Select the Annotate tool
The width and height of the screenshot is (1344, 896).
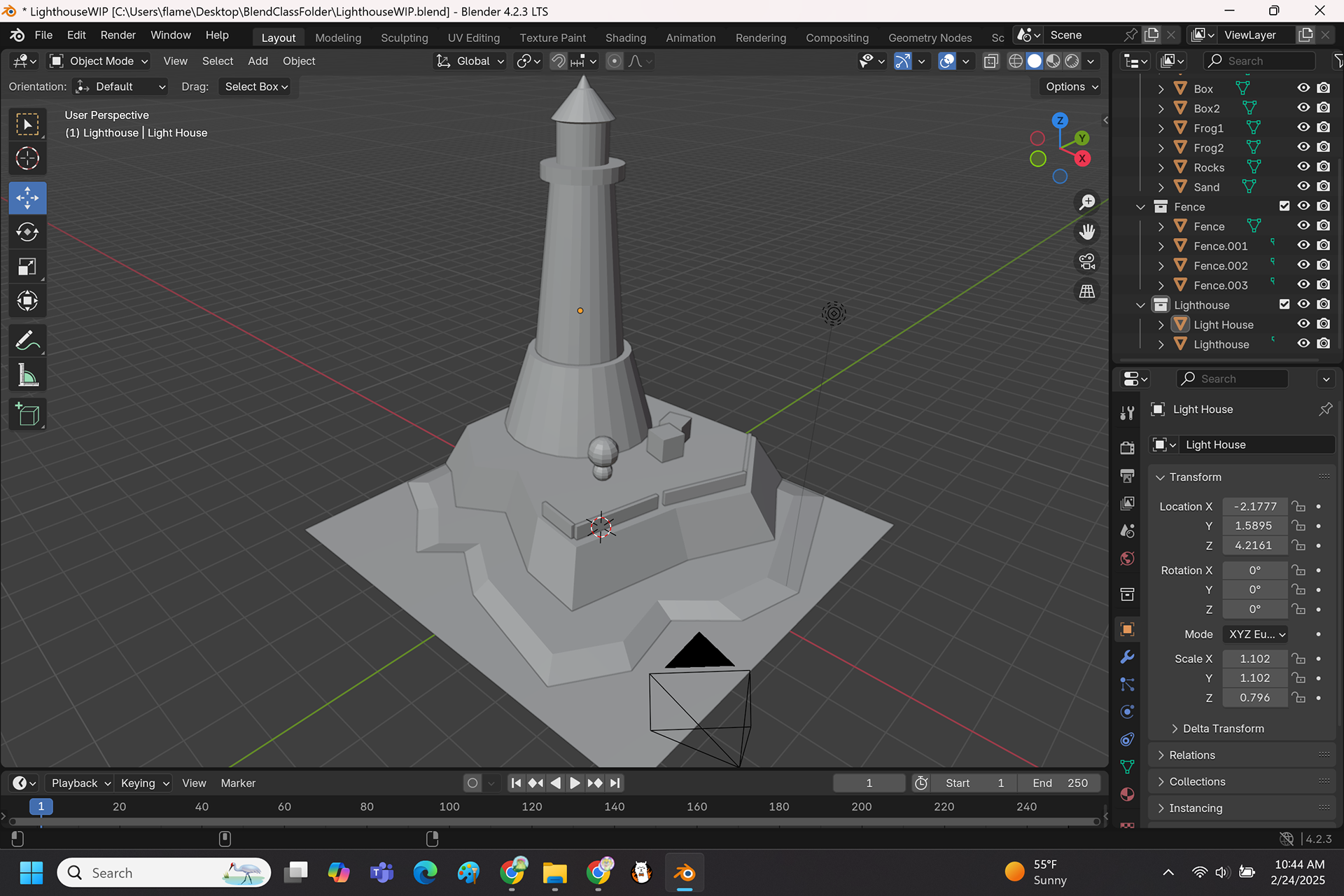(x=27, y=341)
